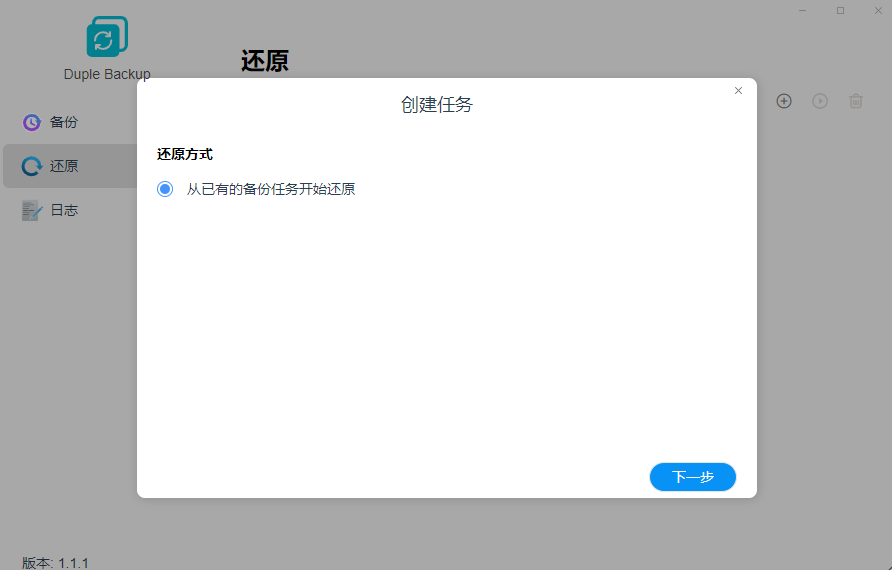Click the 版本: 1.1.1 version label

pos(56,563)
